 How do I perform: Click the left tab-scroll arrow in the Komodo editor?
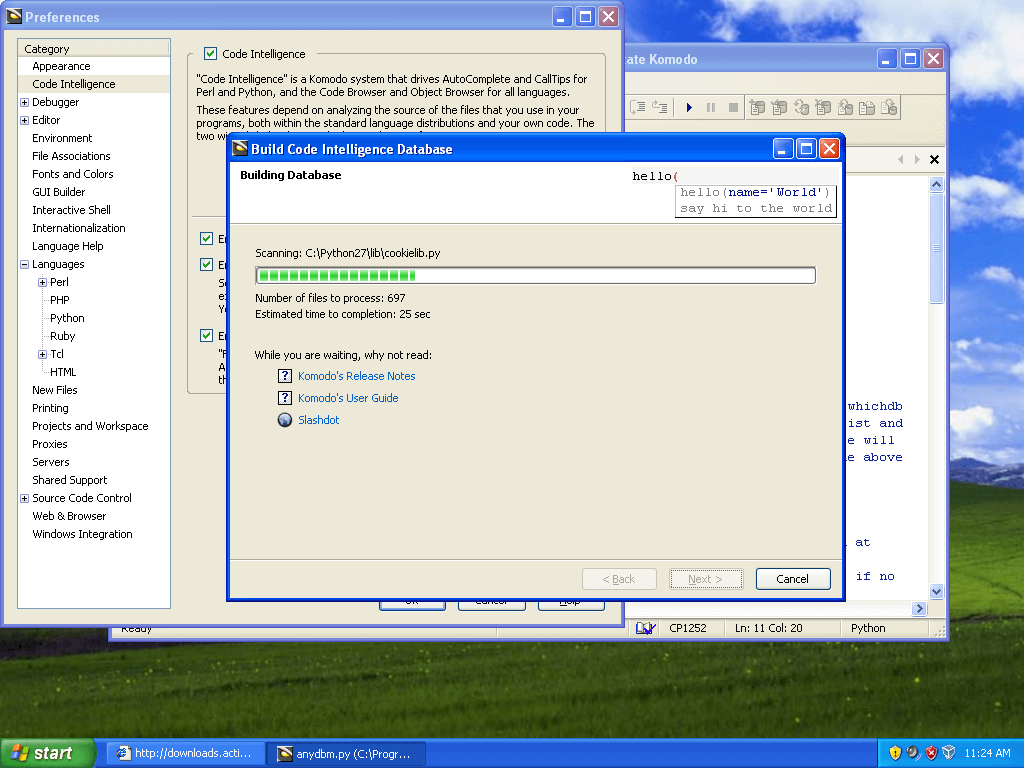pyautogui.click(x=901, y=159)
